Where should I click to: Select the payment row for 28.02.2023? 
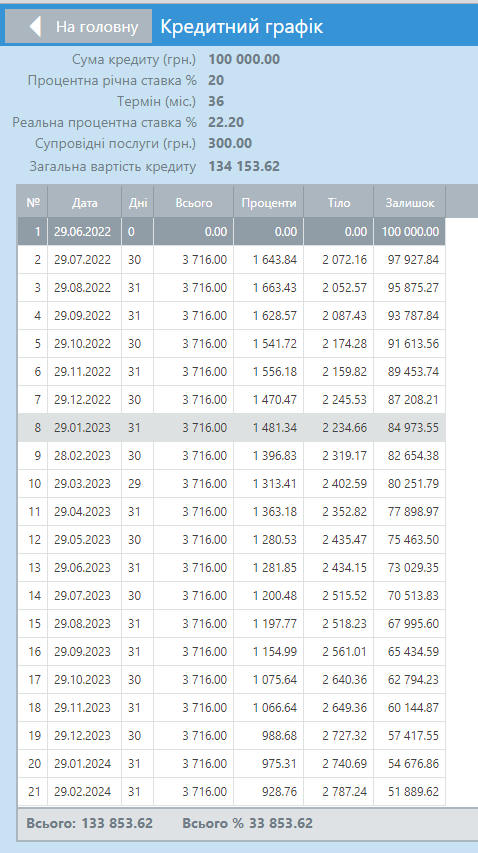pos(231,456)
